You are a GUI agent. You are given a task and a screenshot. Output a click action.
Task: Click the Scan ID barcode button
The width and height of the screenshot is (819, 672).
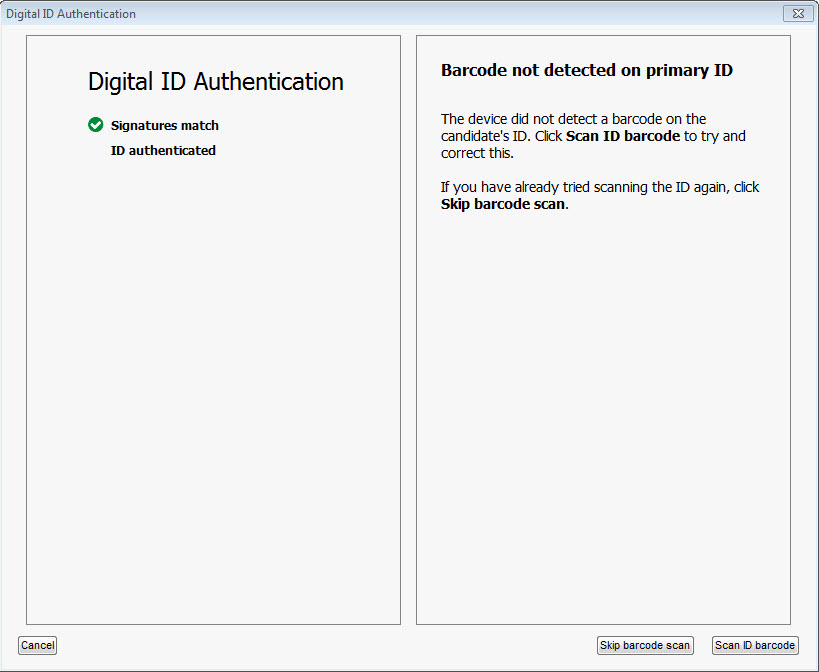click(755, 645)
